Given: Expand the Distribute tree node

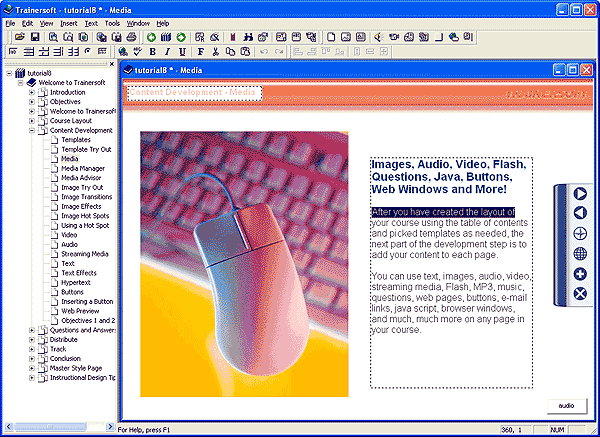Looking at the screenshot, I should [x=32, y=340].
